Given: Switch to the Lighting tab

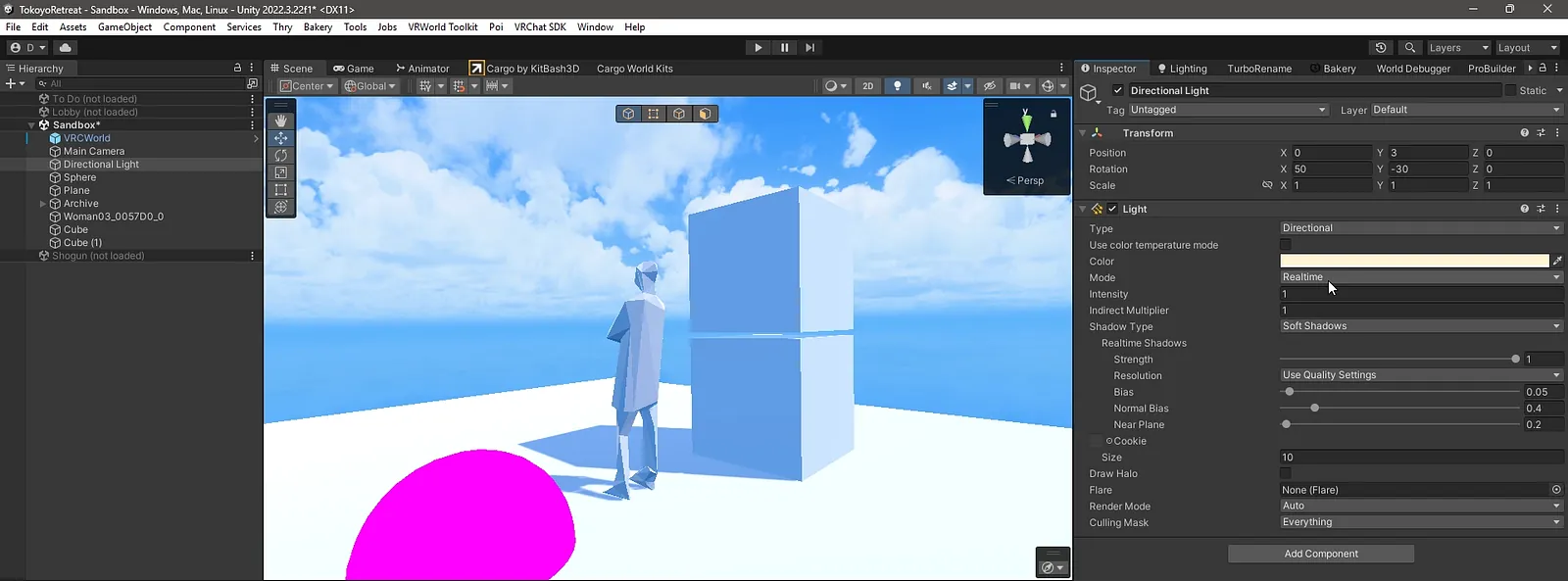Looking at the screenshot, I should click(x=1182, y=69).
